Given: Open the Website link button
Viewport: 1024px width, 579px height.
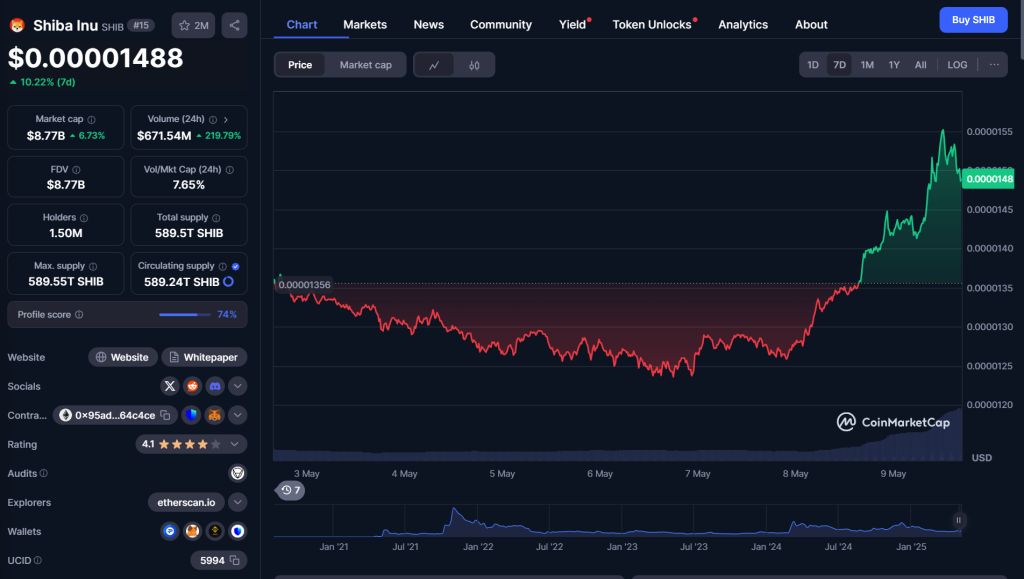Looking at the screenshot, I should pos(123,357).
